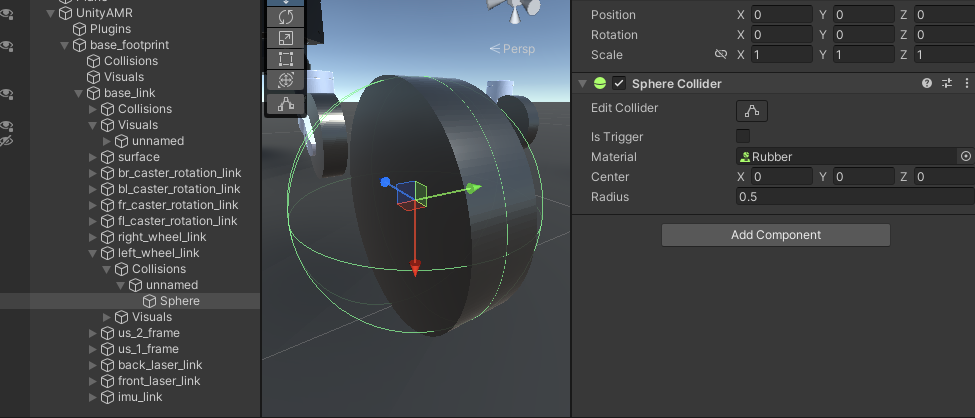Select the Scale tool in scene toolbar
The image size is (975, 418).
pyautogui.click(x=285, y=37)
